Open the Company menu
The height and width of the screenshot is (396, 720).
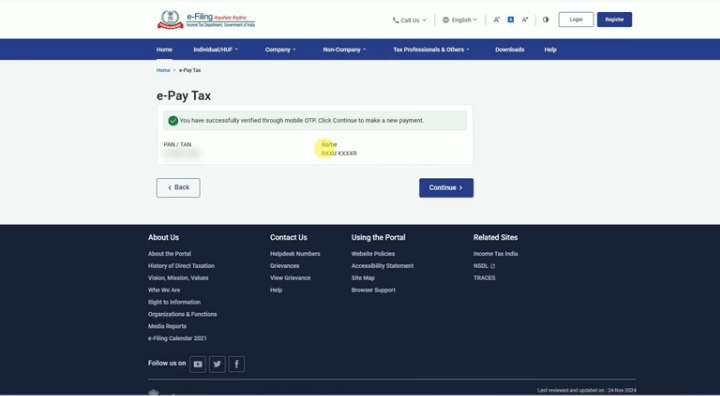(280, 50)
